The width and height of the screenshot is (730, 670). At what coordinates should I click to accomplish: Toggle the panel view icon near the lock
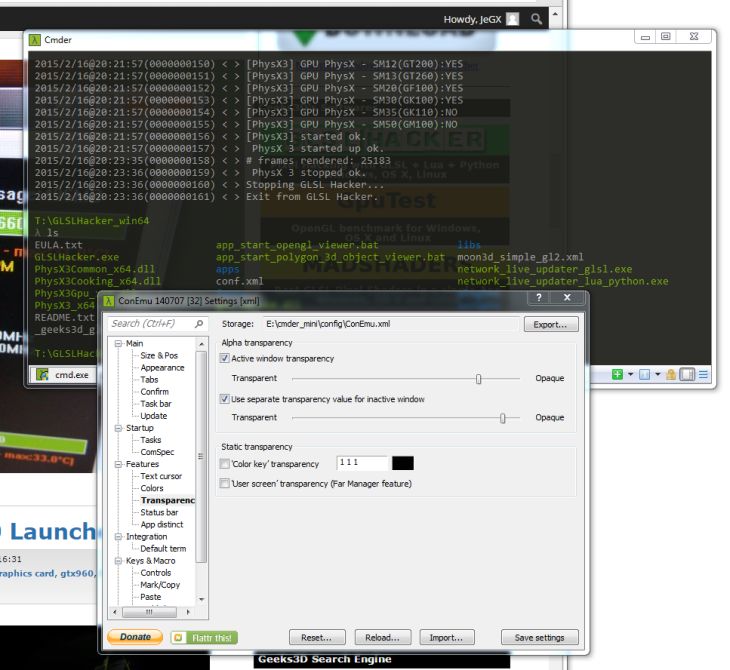(687, 374)
